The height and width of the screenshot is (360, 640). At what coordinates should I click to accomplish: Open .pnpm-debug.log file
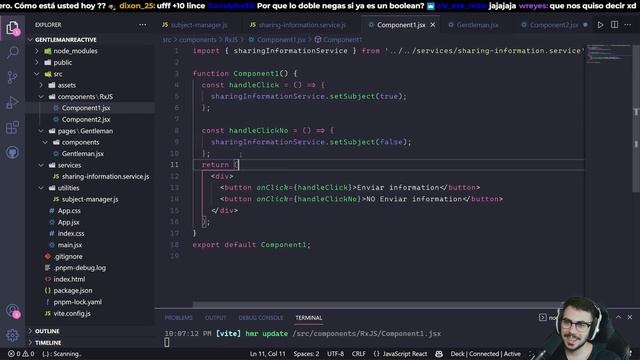pos(80,268)
